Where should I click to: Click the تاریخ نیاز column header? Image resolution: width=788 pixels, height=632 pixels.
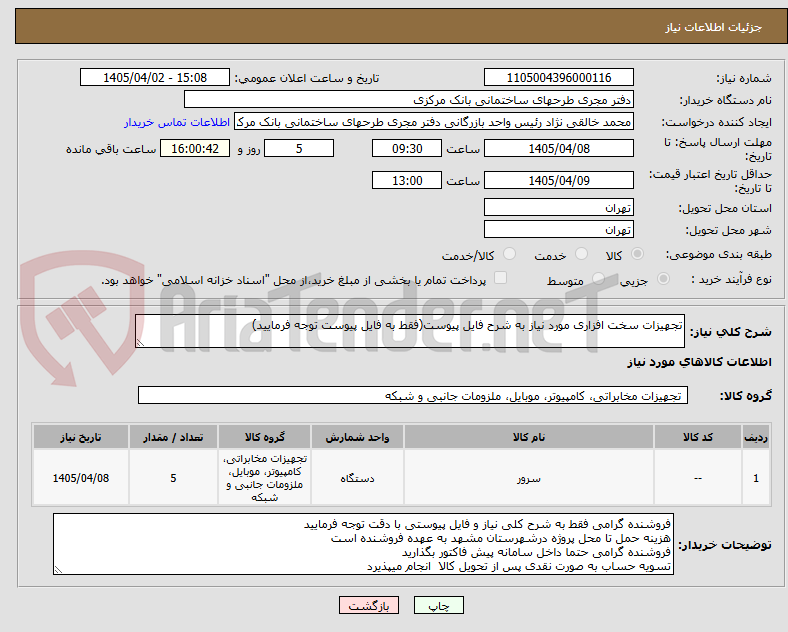pyautogui.click(x=81, y=437)
